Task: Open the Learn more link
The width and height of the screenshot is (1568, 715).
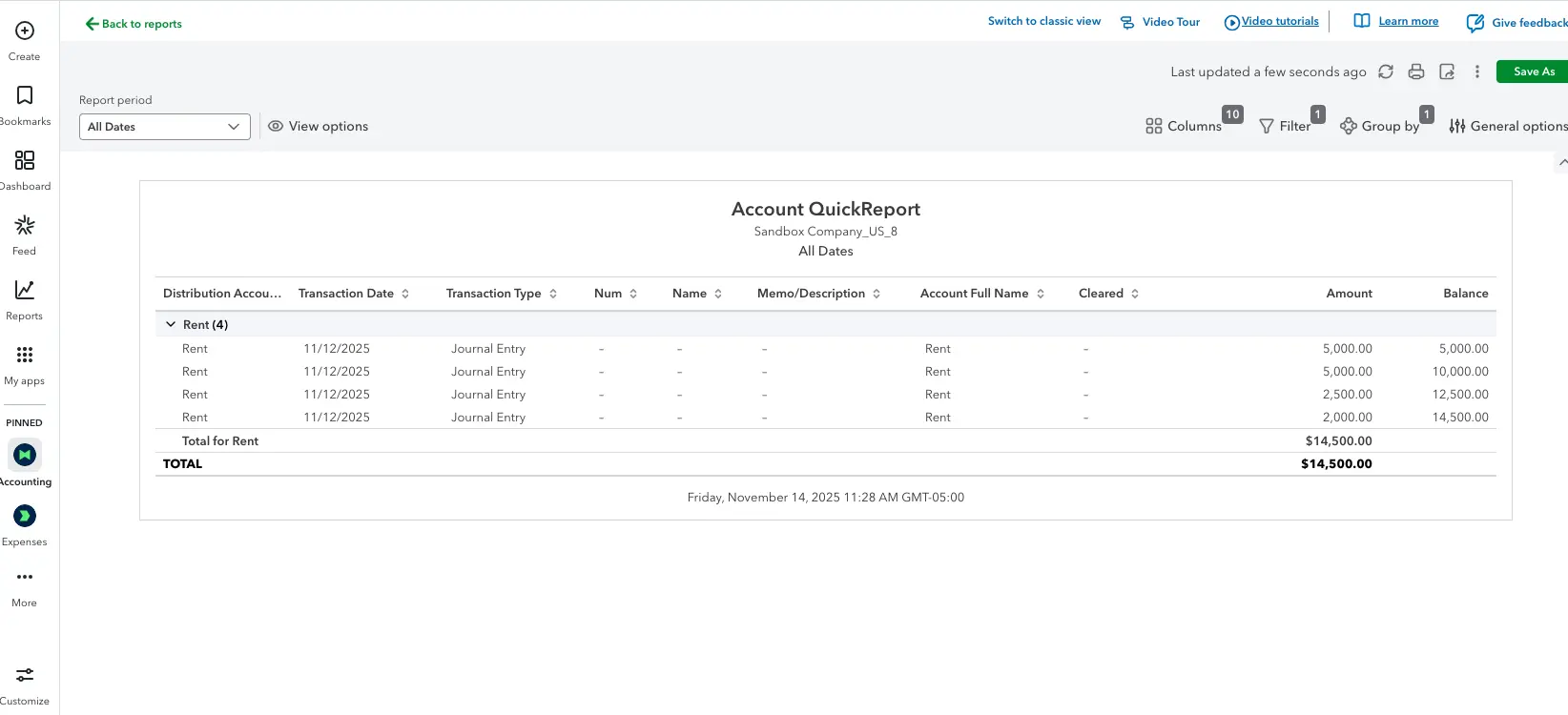Action: click(1396, 22)
